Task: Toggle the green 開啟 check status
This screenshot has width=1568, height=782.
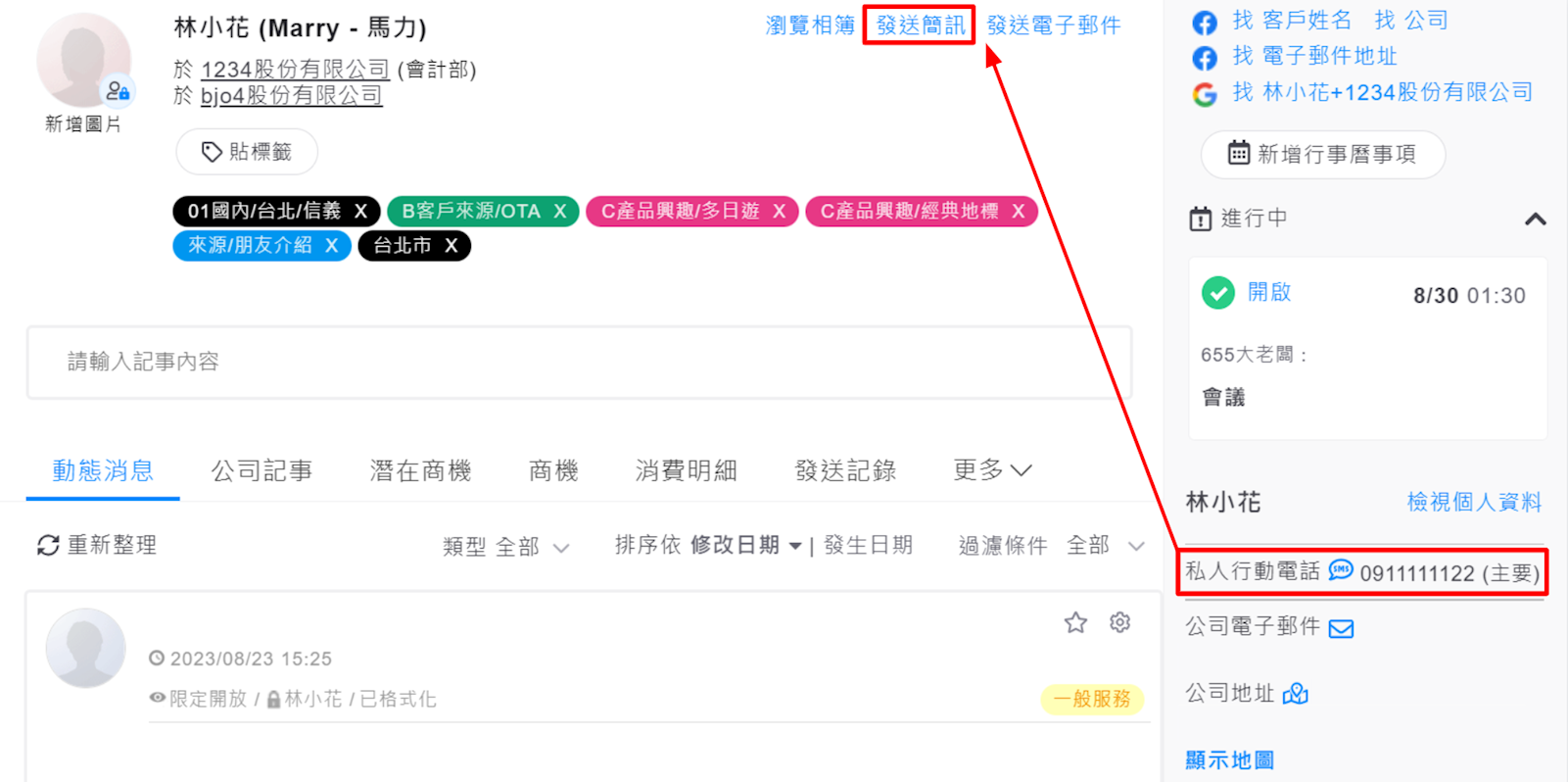Action: pyautogui.click(x=1217, y=293)
